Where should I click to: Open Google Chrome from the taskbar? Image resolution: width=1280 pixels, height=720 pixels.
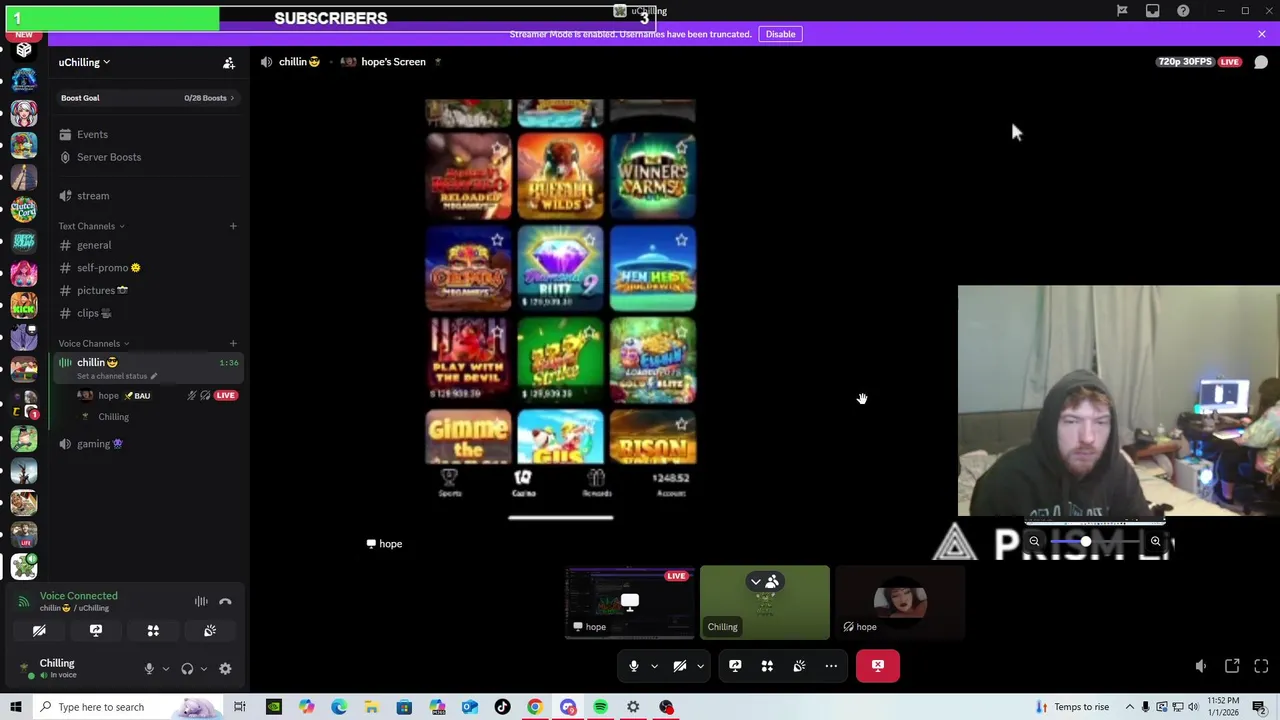tap(535, 707)
